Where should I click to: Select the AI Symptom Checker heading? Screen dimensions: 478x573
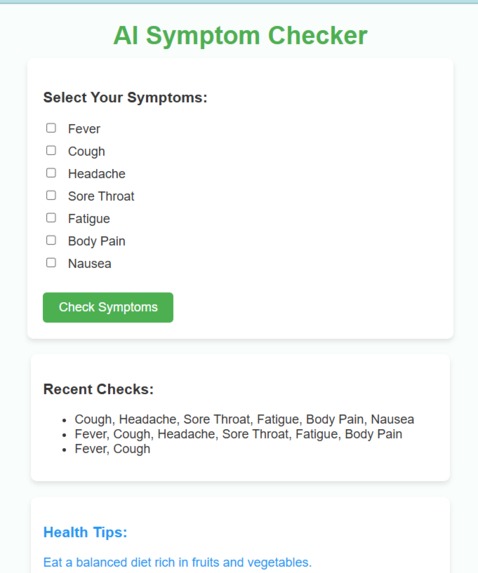point(240,36)
